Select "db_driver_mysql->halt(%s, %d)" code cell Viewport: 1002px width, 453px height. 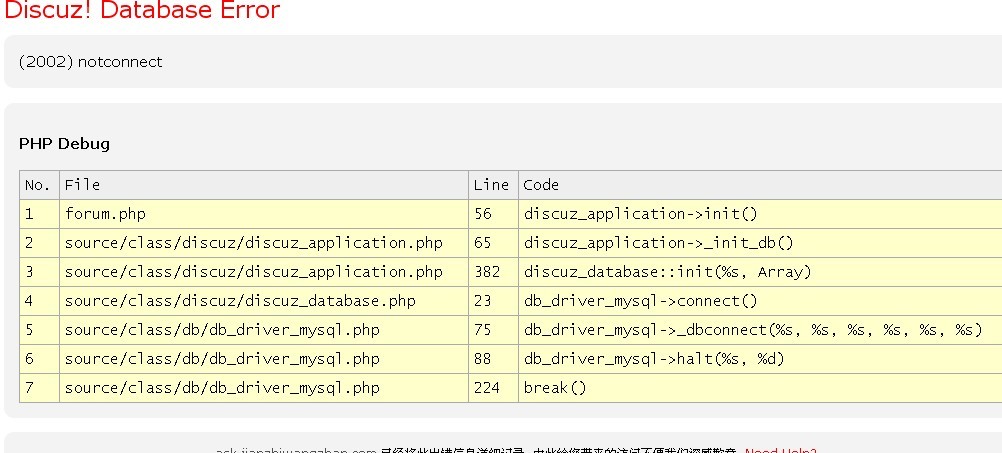click(760, 359)
